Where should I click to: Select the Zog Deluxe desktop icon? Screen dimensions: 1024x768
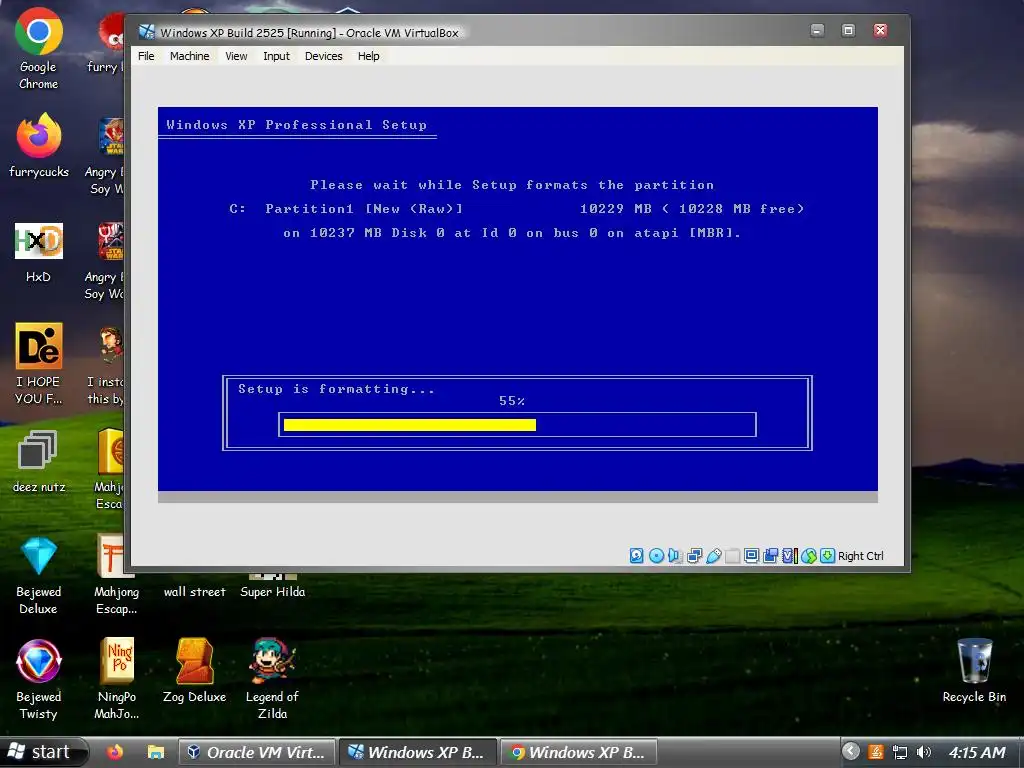pyautogui.click(x=195, y=671)
